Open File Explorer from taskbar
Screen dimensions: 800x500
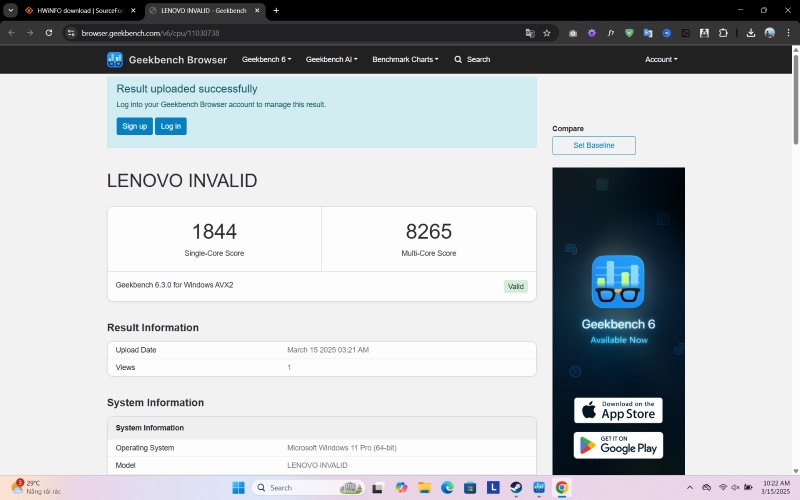(424, 488)
